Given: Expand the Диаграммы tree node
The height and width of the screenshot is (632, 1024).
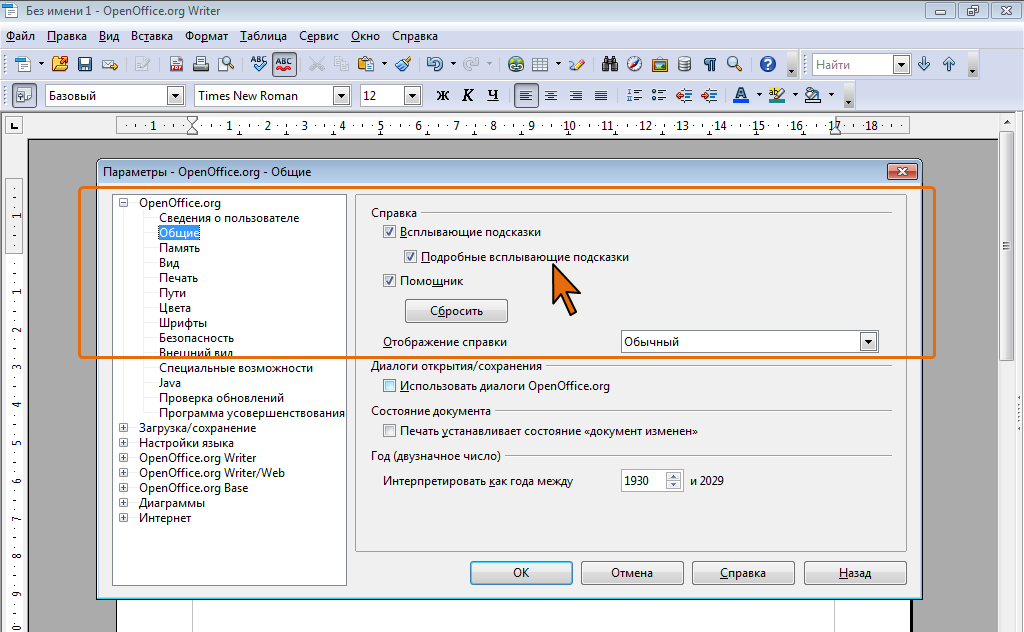Looking at the screenshot, I should tap(123, 503).
